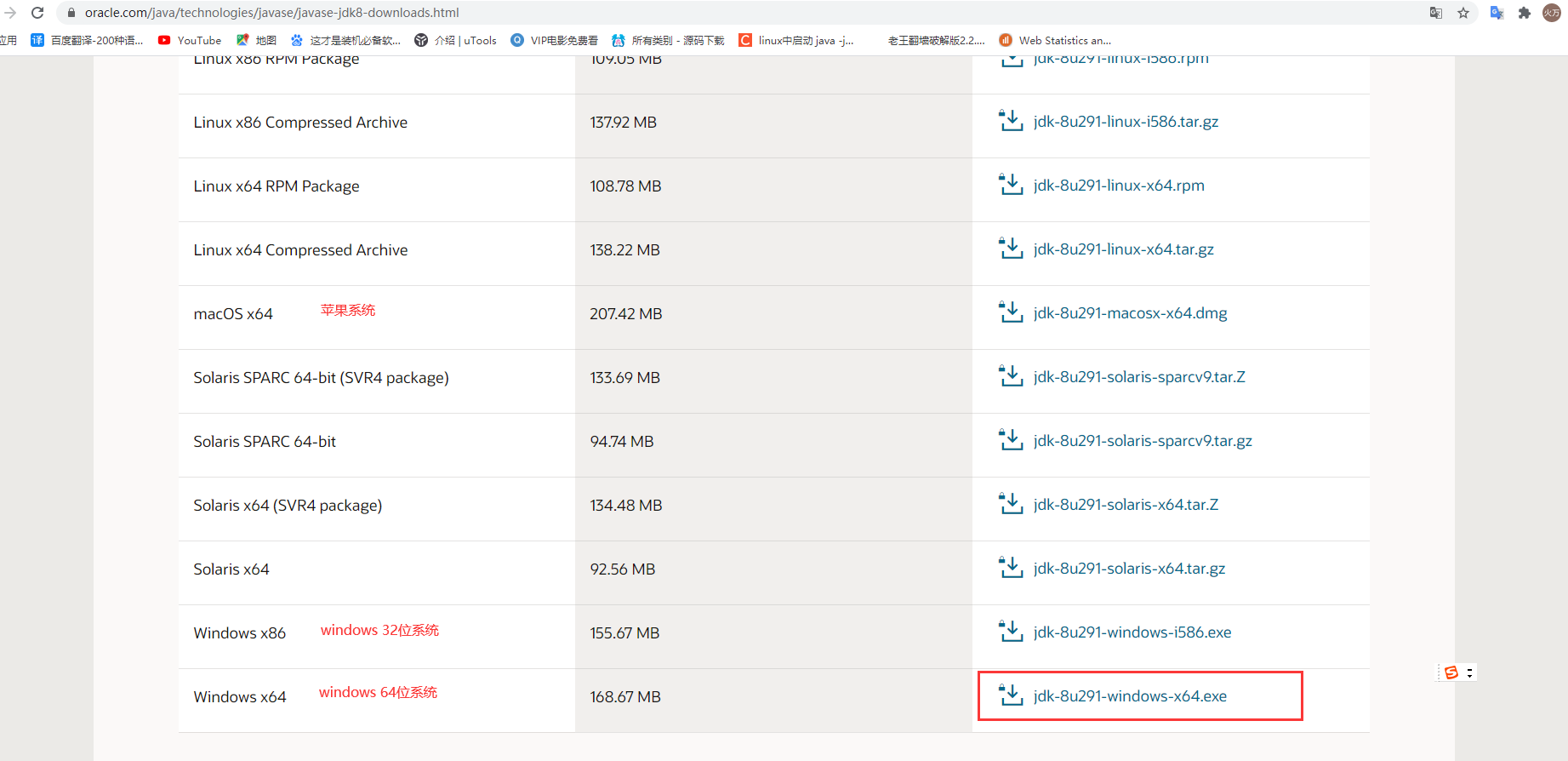Download jdk-8u291-solaris-sparcv9.tar.Z
This screenshot has width=1568, height=761.
[1139, 377]
